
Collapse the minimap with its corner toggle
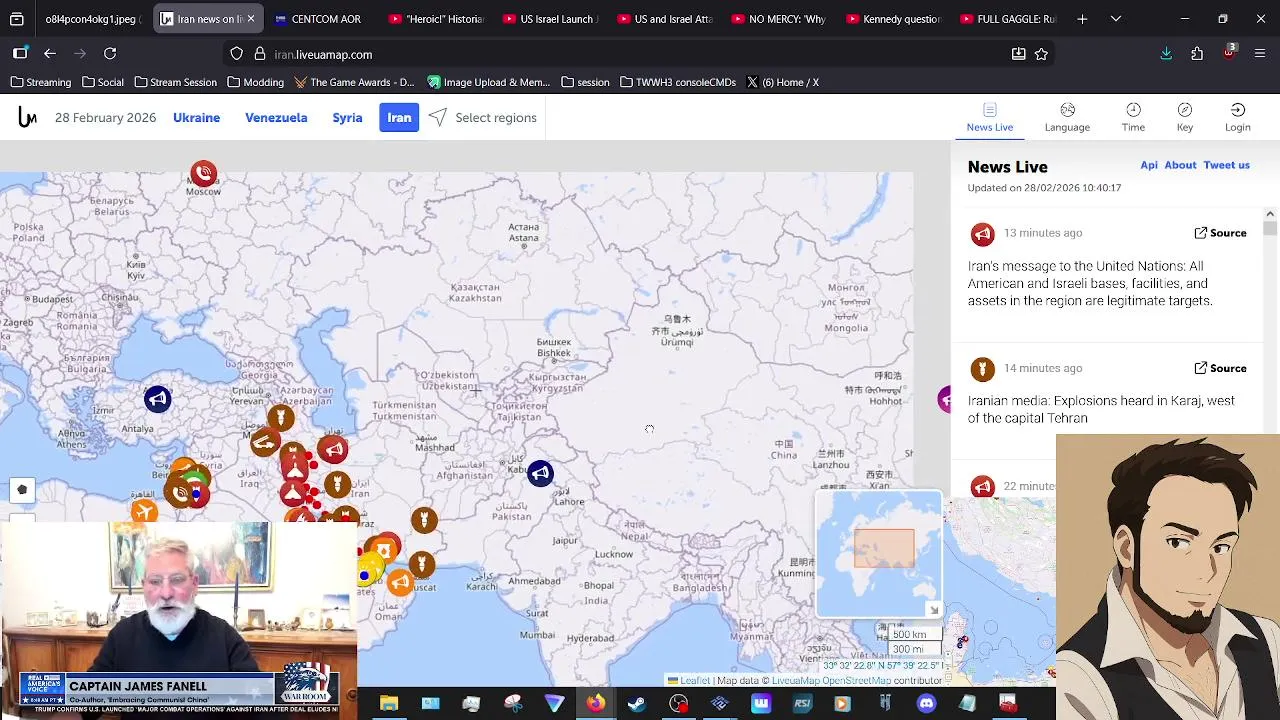pyautogui.click(x=933, y=610)
